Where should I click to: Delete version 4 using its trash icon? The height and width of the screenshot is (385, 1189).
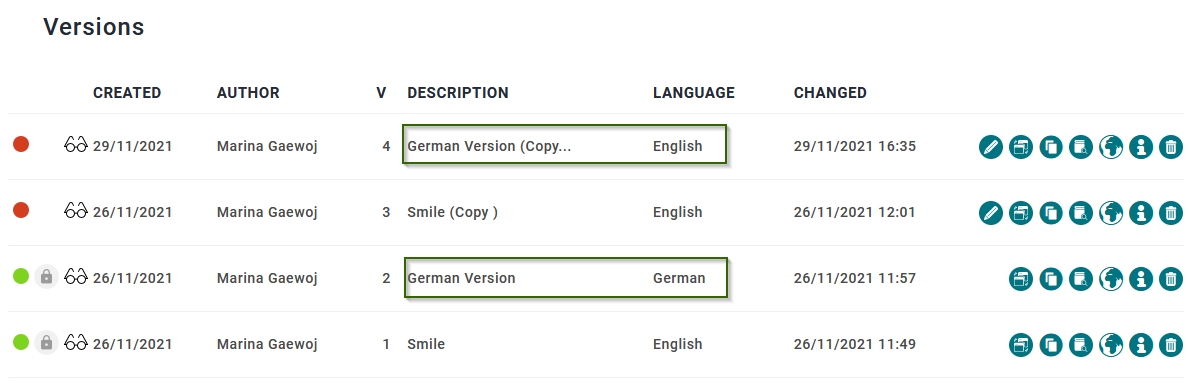(1171, 146)
